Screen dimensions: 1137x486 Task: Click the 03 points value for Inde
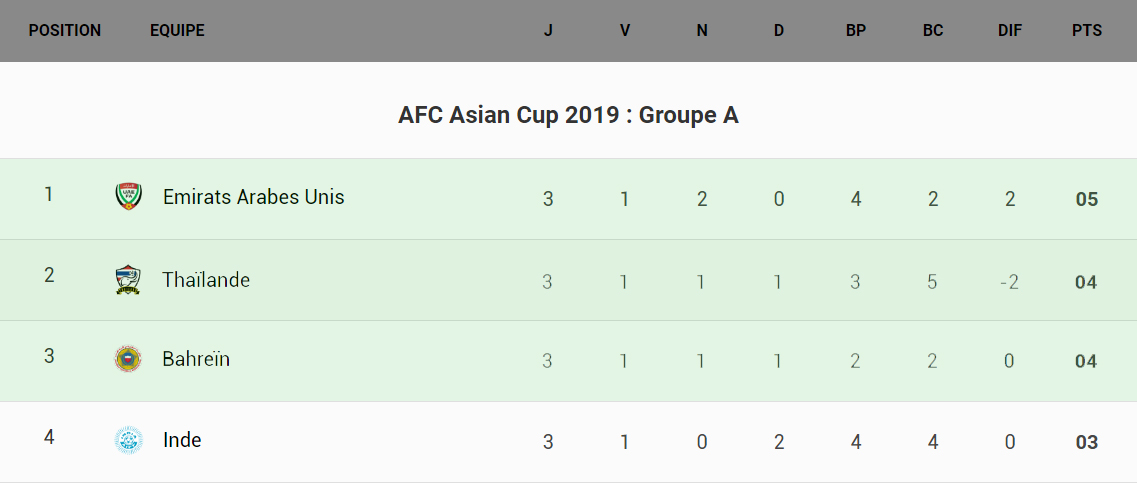click(1086, 442)
